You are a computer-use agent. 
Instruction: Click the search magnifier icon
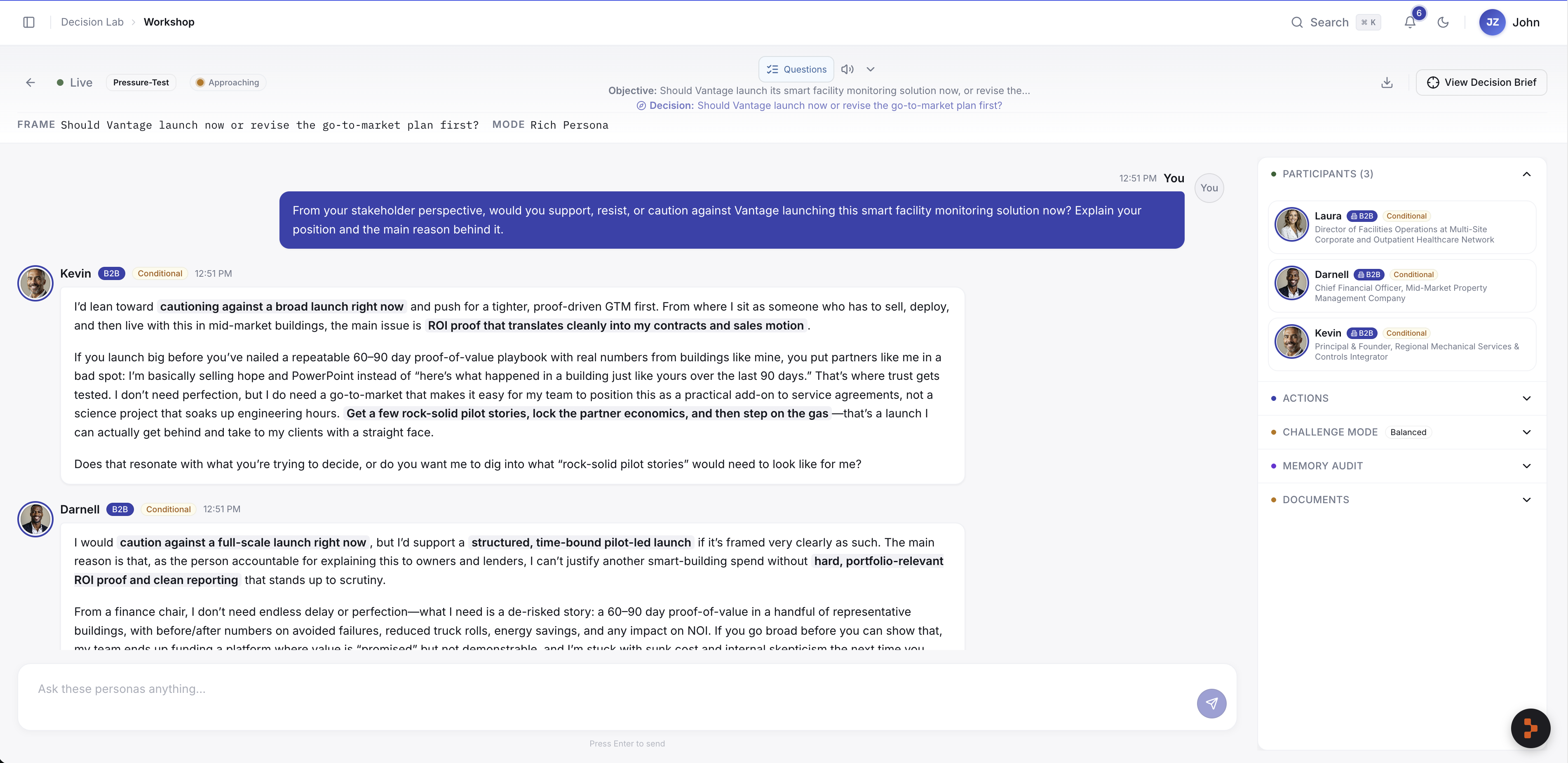pos(1296,23)
